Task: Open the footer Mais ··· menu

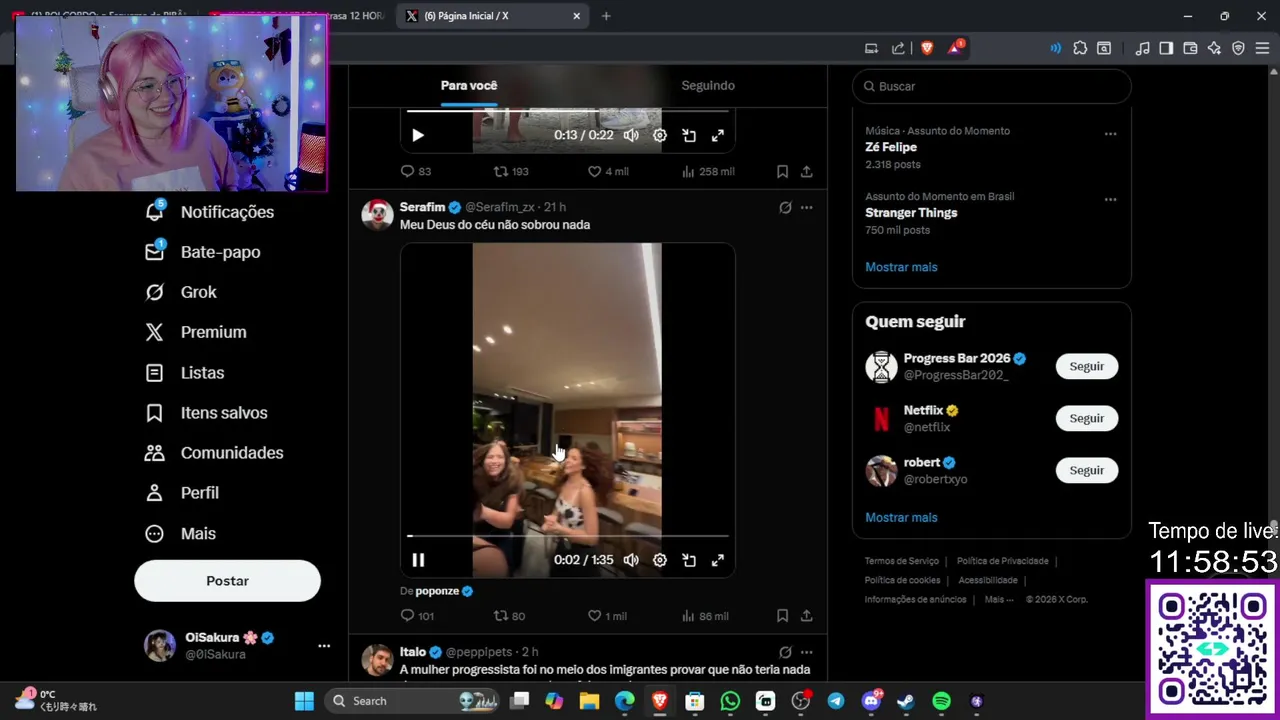Action: [x=999, y=600]
